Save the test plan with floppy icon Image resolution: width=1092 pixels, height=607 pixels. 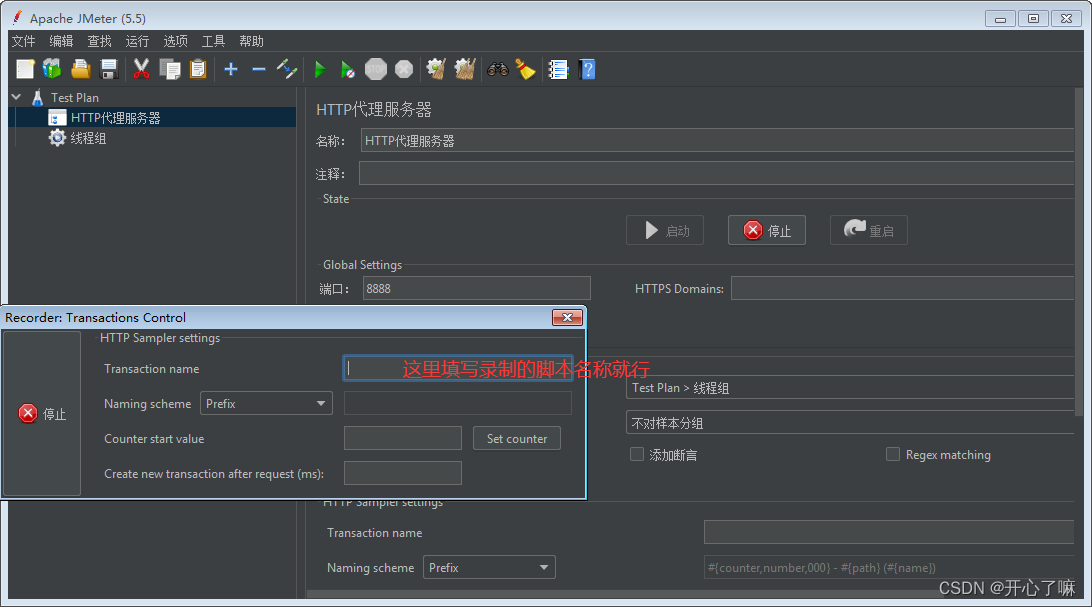(x=109, y=69)
